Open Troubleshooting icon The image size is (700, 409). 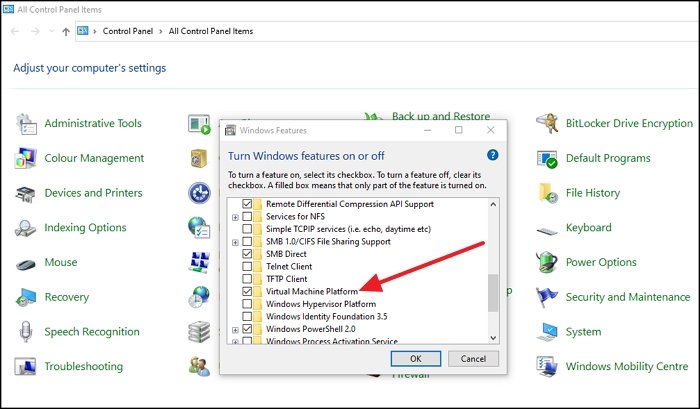(x=25, y=367)
